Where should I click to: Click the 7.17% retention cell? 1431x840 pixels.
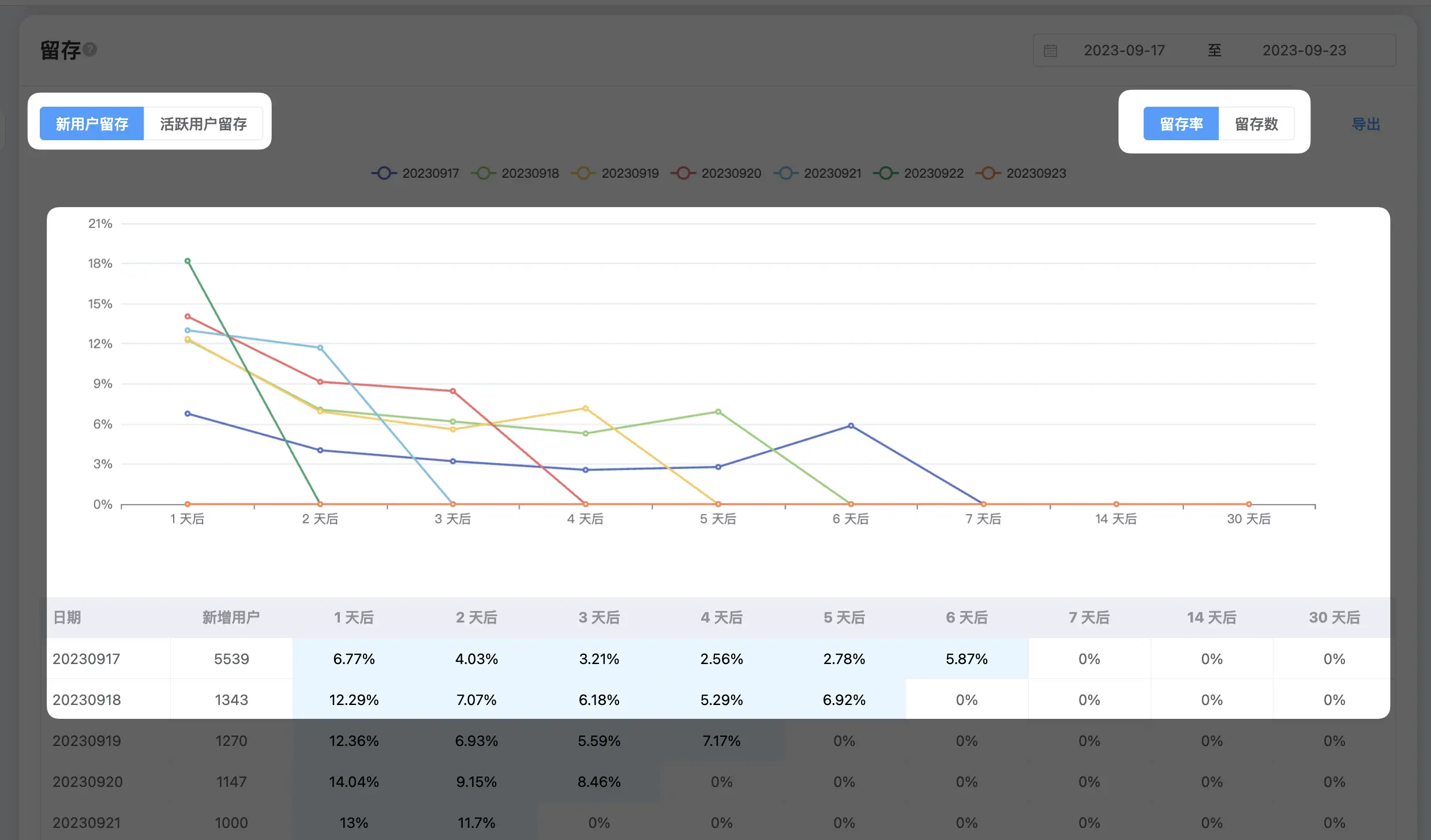721,741
